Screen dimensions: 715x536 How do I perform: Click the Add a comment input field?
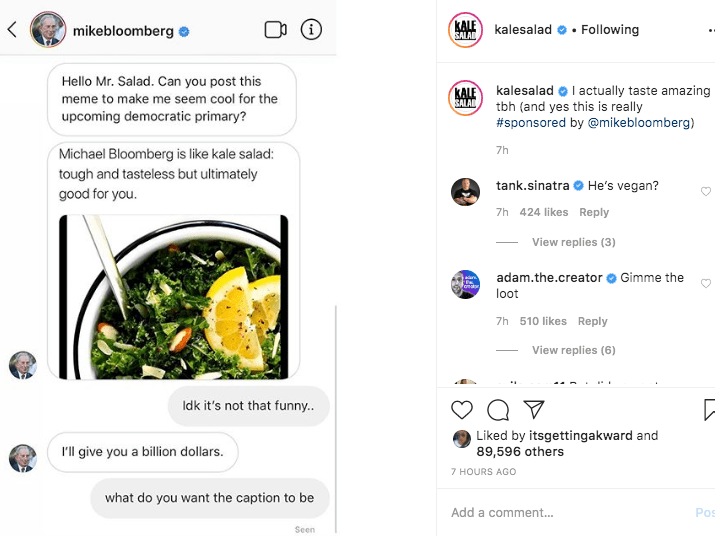tap(560, 513)
